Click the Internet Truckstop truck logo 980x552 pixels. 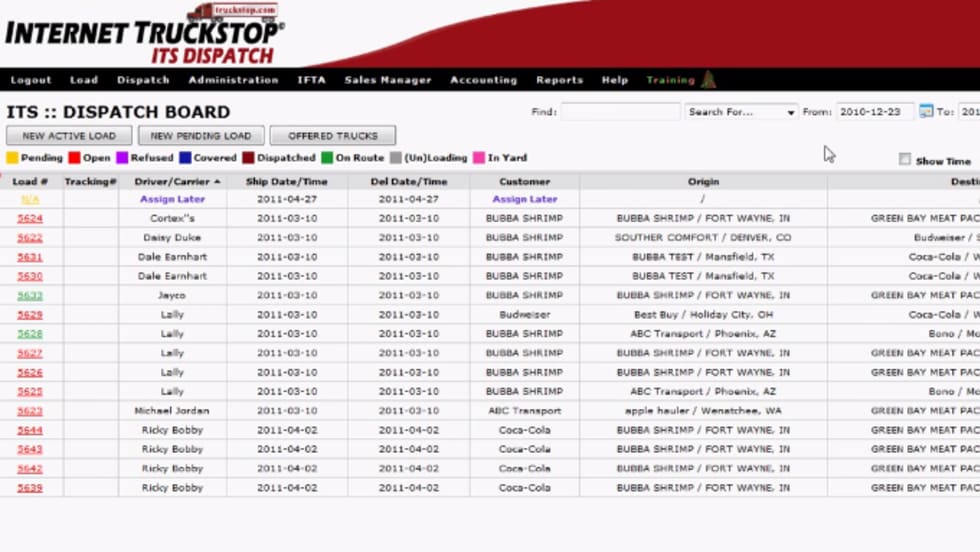[232, 12]
